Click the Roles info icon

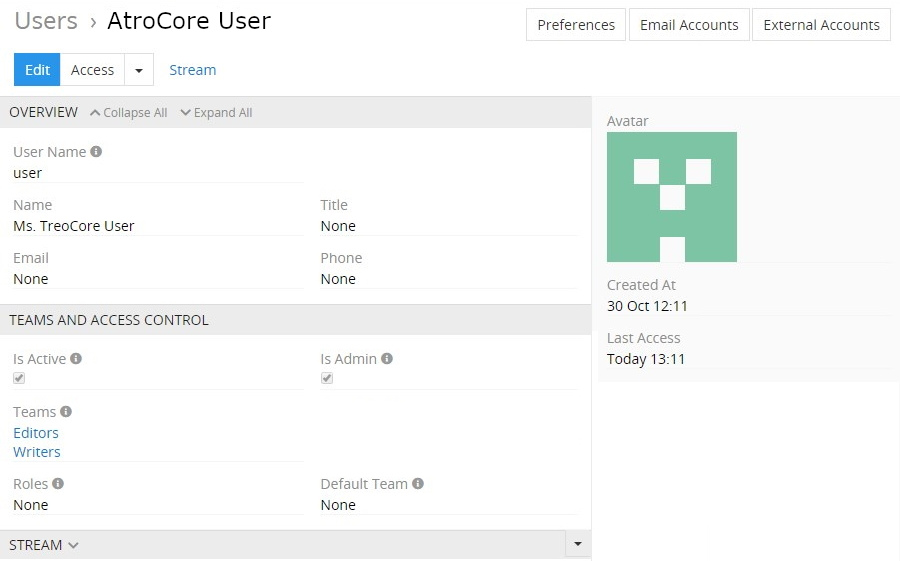point(58,483)
